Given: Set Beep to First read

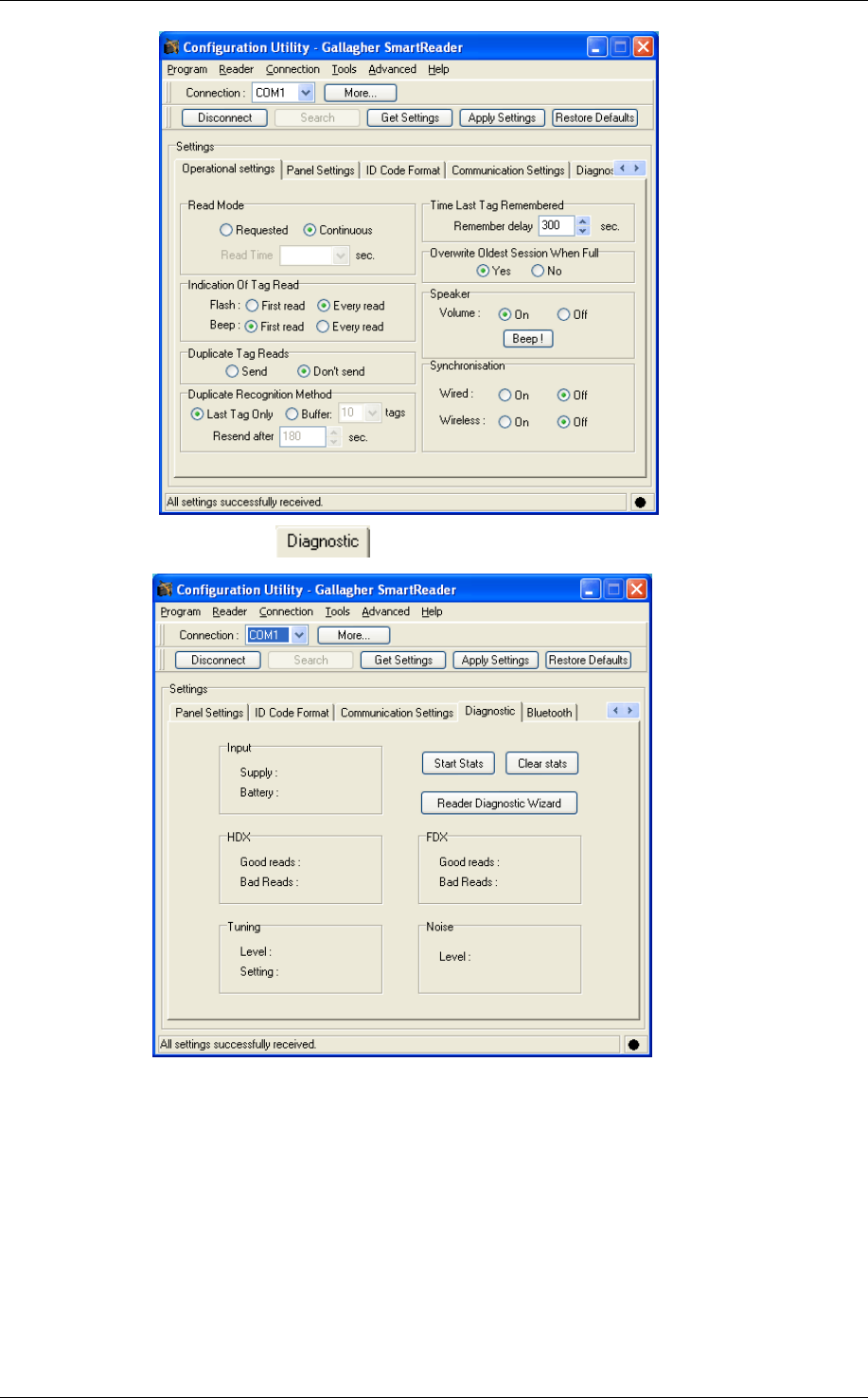Looking at the screenshot, I should point(251,327).
